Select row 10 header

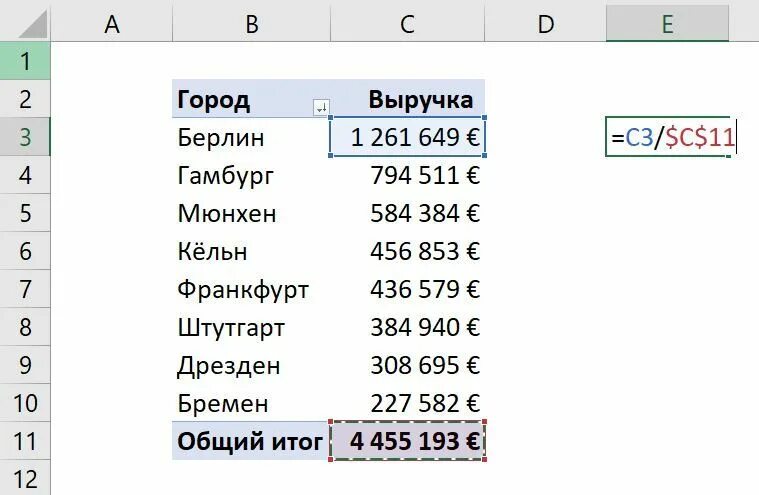point(25,403)
